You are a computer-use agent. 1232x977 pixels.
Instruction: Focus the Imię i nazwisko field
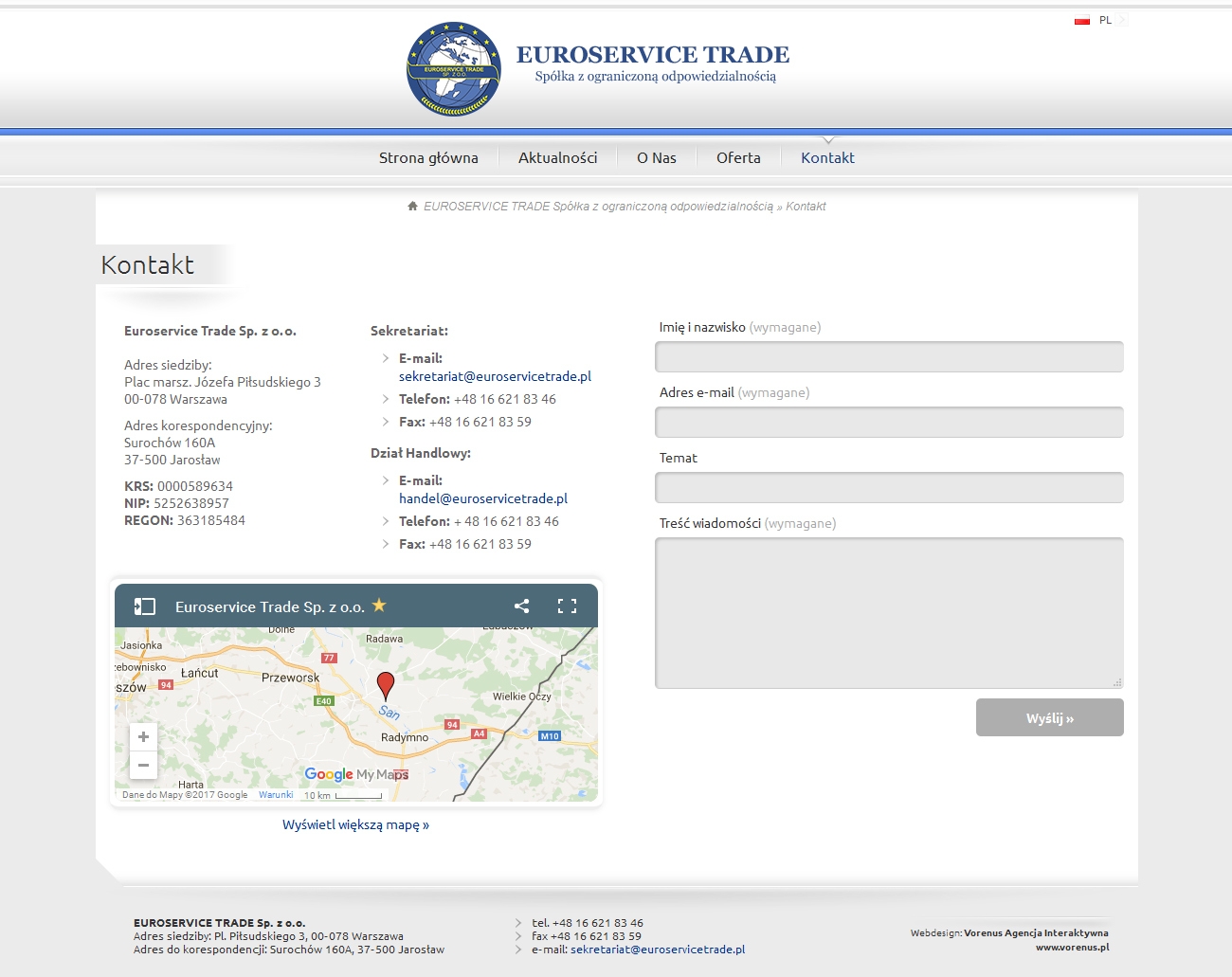click(x=889, y=357)
